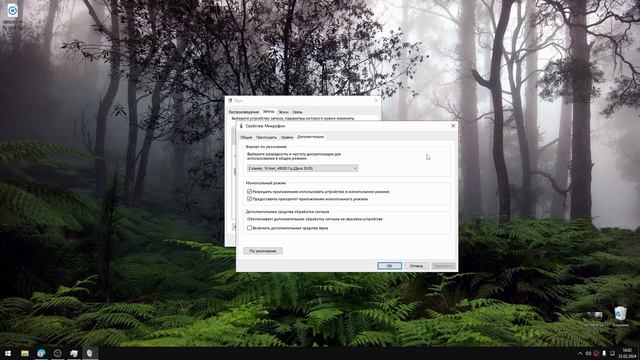Open the microphone tray icon
The width and height of the screenshot is (640, 360).
pyautogui.click(x=604, y=353)
